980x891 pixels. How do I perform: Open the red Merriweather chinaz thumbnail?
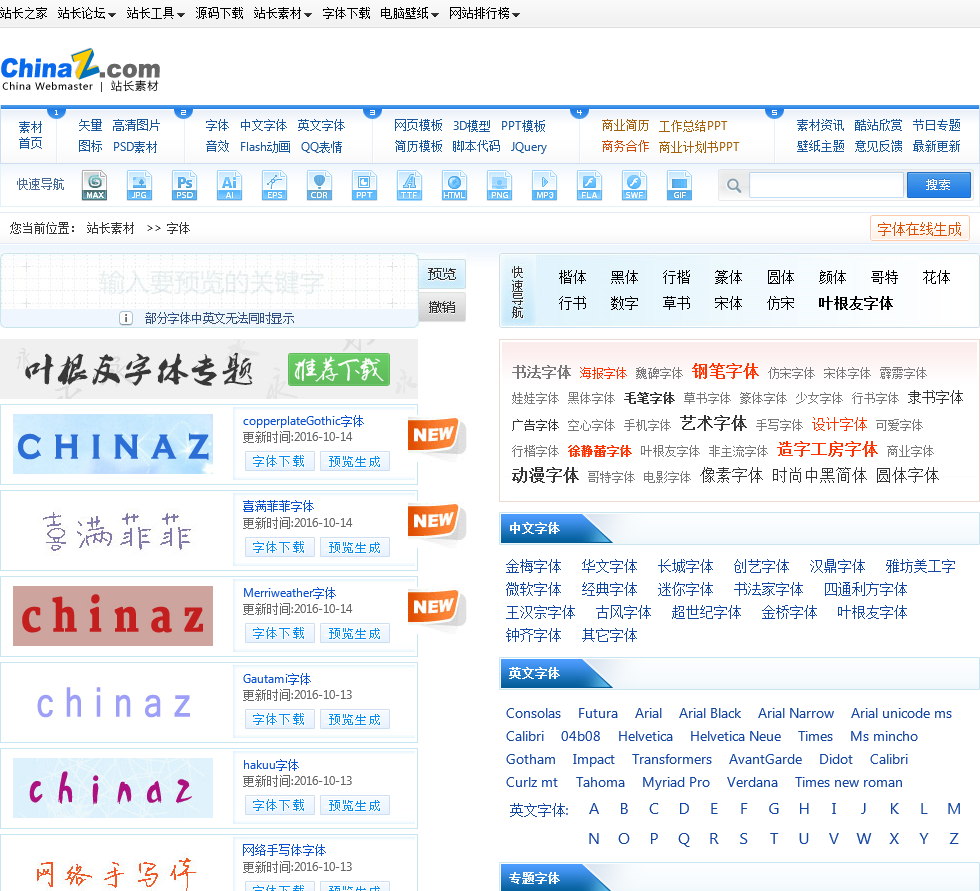point(113,616)
